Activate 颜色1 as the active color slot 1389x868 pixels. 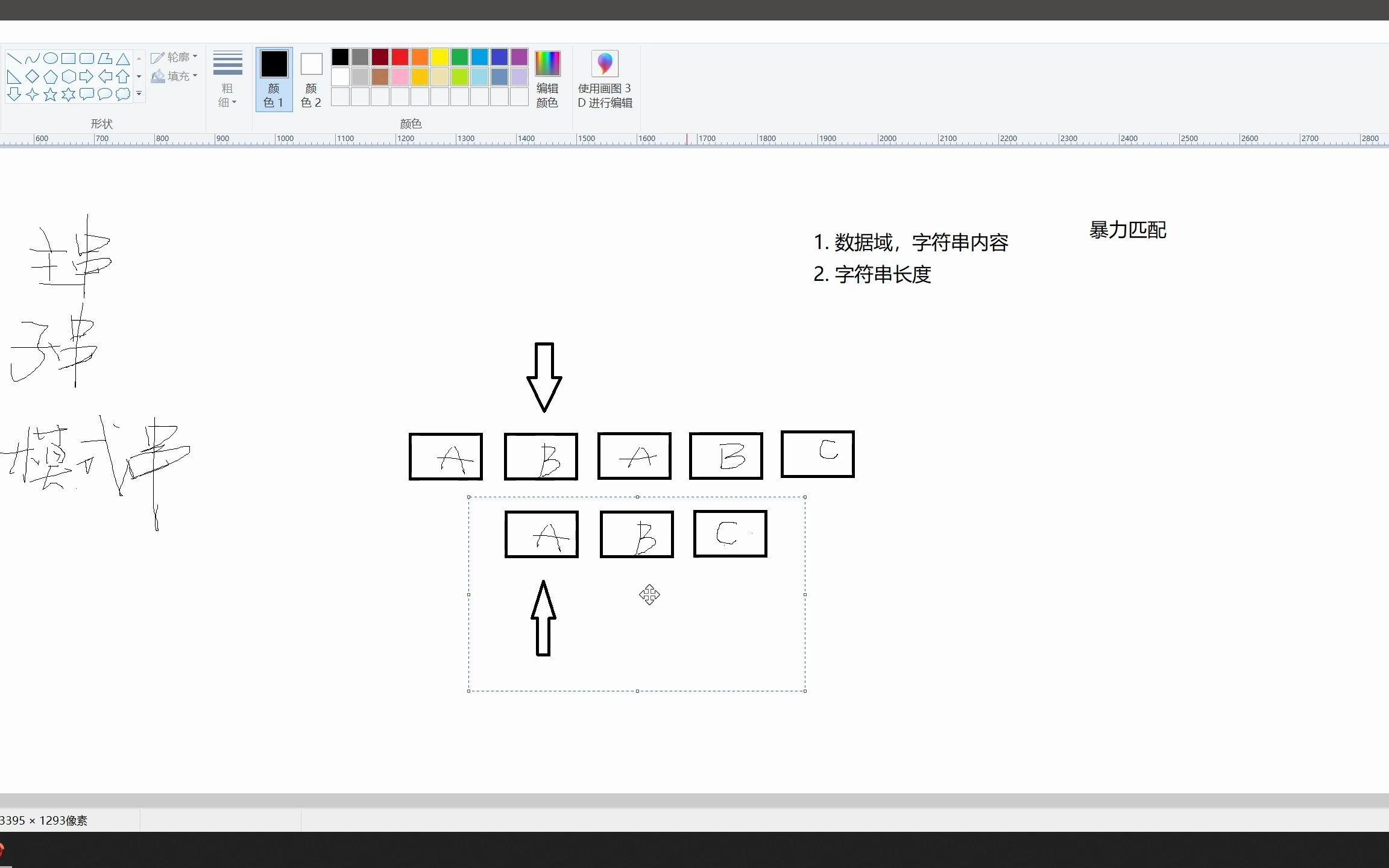(274, 79)
